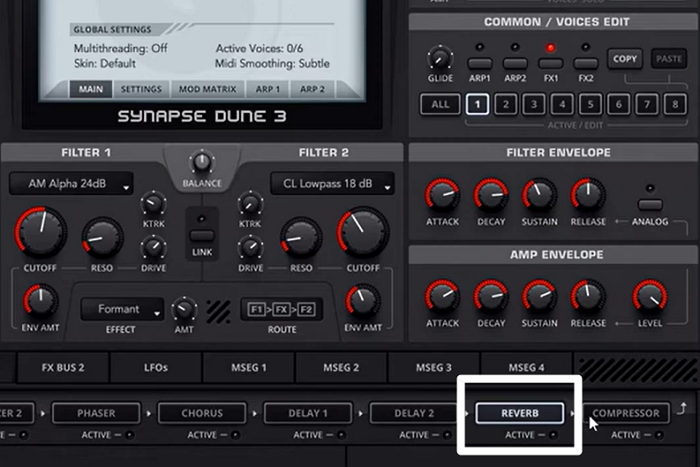Switch to the FX BUS 2 tab

pyautogui.click(x=63, y=367)
